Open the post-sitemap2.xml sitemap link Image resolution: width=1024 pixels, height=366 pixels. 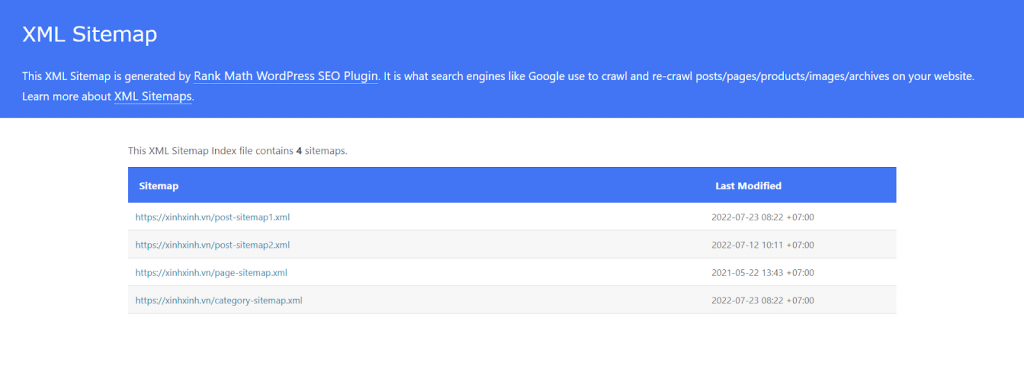click(x=212, y=245)
